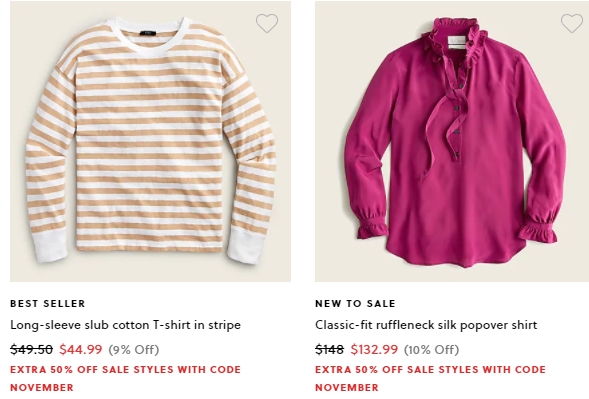Favorite the striped T-shirt with heart icon
This screenshot has width=589, height=399.
[267, 23]
